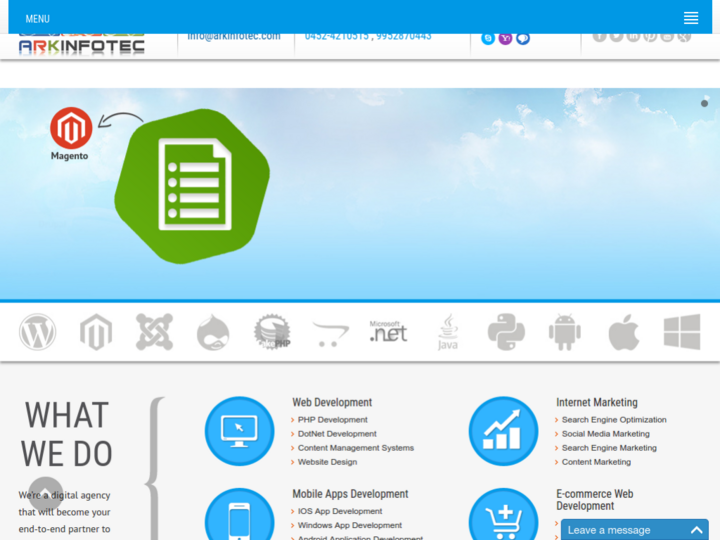Click the Microsoft .net logo
Image resolution: width=720 pixels, height=540 pixels.
point(388,332)
